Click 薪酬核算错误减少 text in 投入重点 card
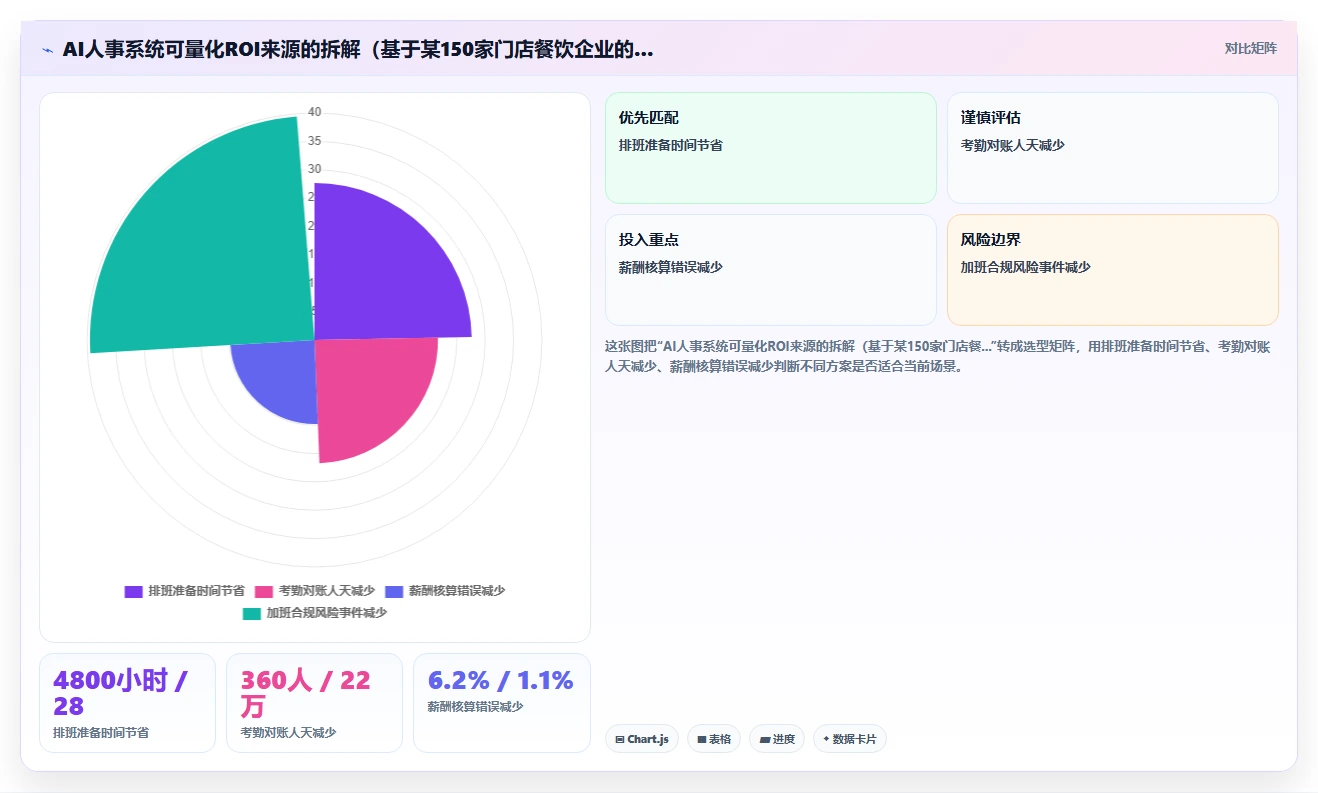1318x793 pixels. tap(671, 267)
